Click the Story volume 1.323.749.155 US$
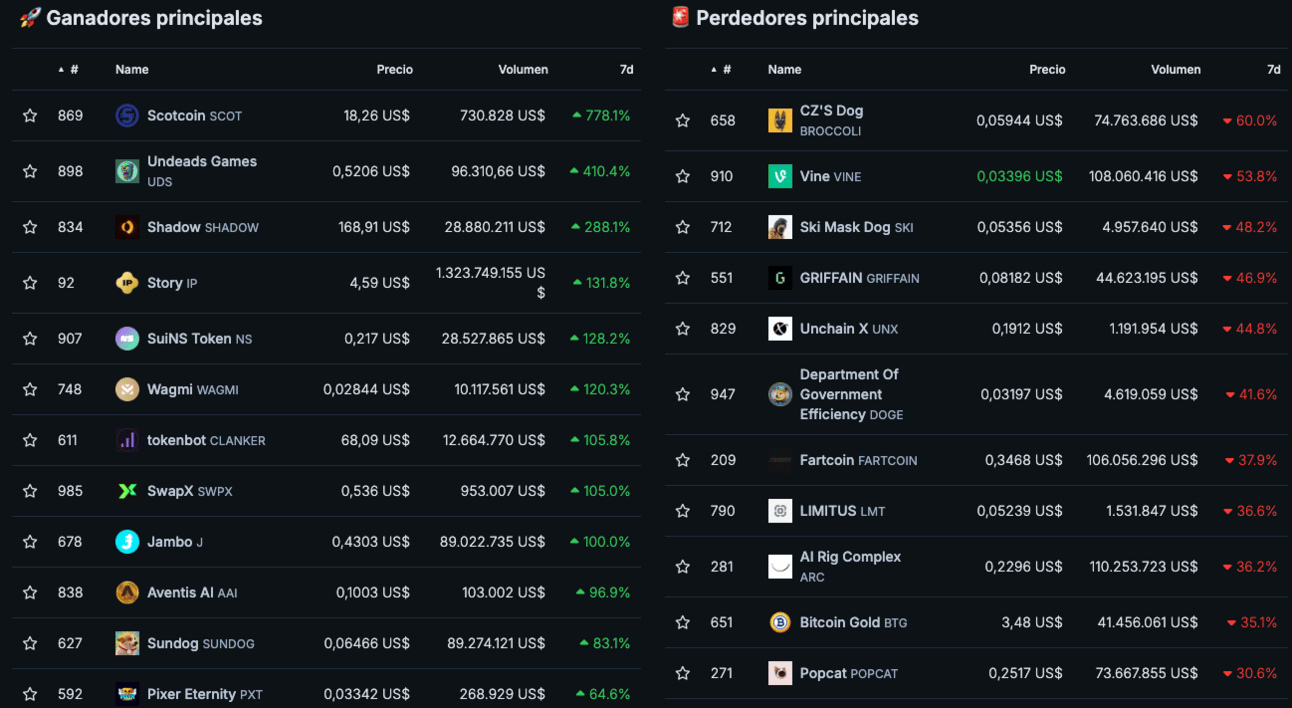 click(490, 283)
